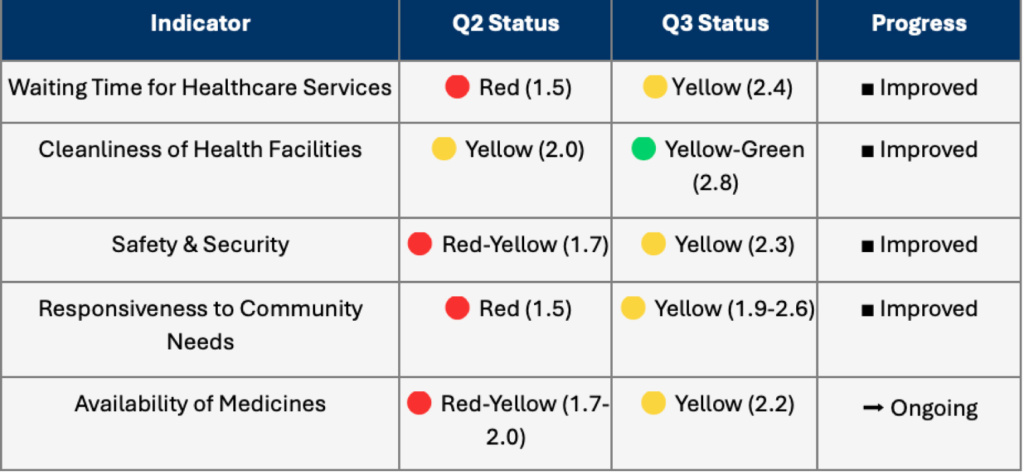The height and width of the screenshot is (473, 1024).
Task: Click the yellow dot beside Yellow (2.3)
Action: click(653, 244)
